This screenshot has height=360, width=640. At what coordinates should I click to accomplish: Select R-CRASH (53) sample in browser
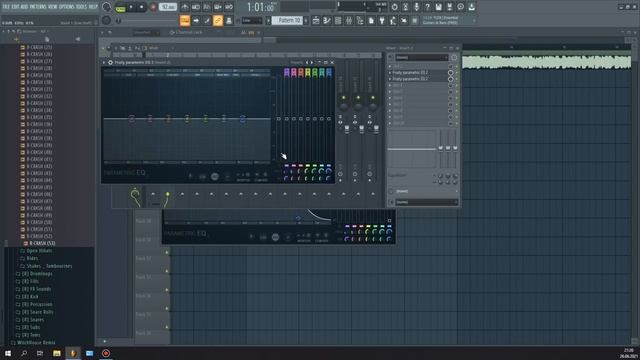pos(42,243)
